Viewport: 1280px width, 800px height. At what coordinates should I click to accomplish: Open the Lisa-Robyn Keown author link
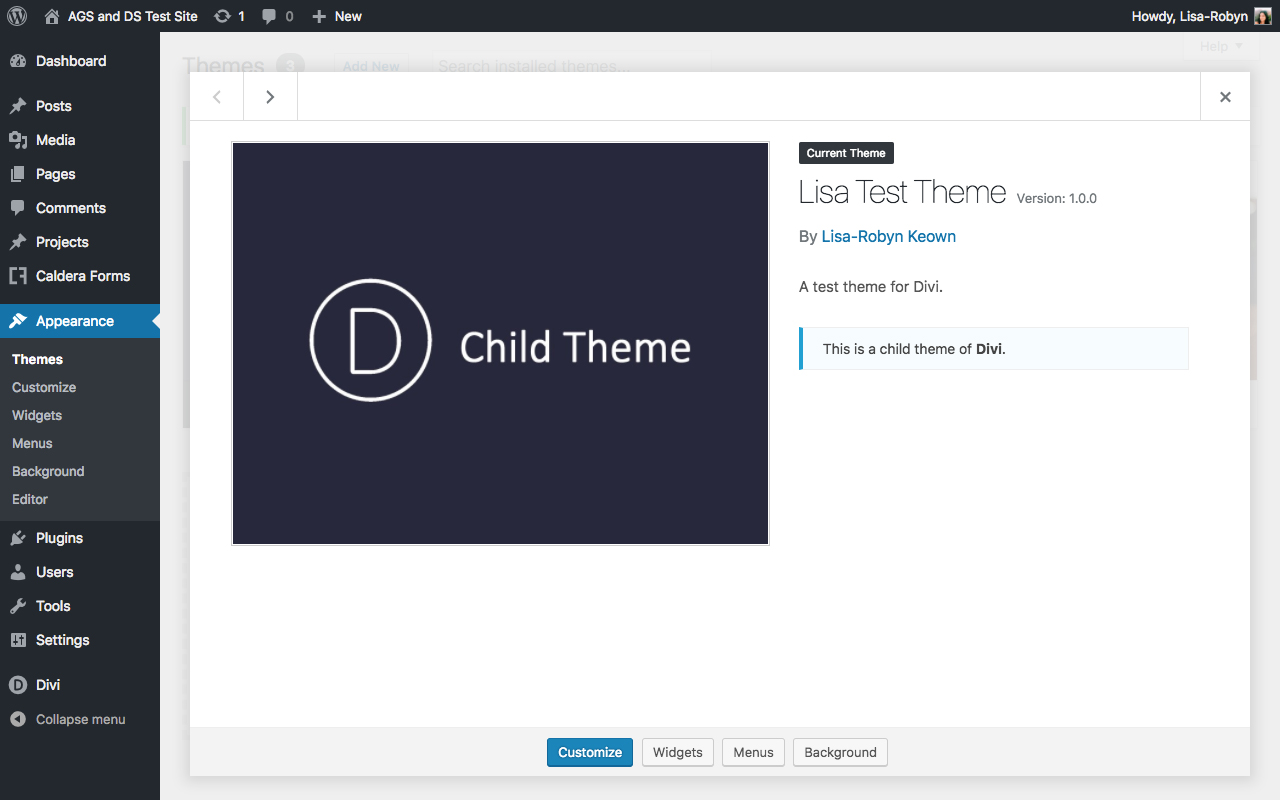[x=889, y=237]
